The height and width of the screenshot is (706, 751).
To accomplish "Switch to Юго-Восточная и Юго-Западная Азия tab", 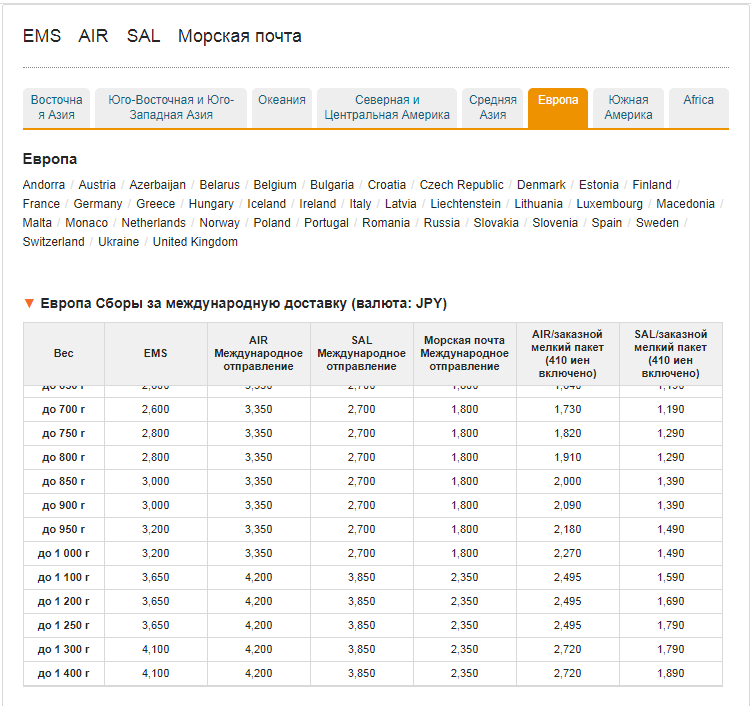I will [171, 108].
